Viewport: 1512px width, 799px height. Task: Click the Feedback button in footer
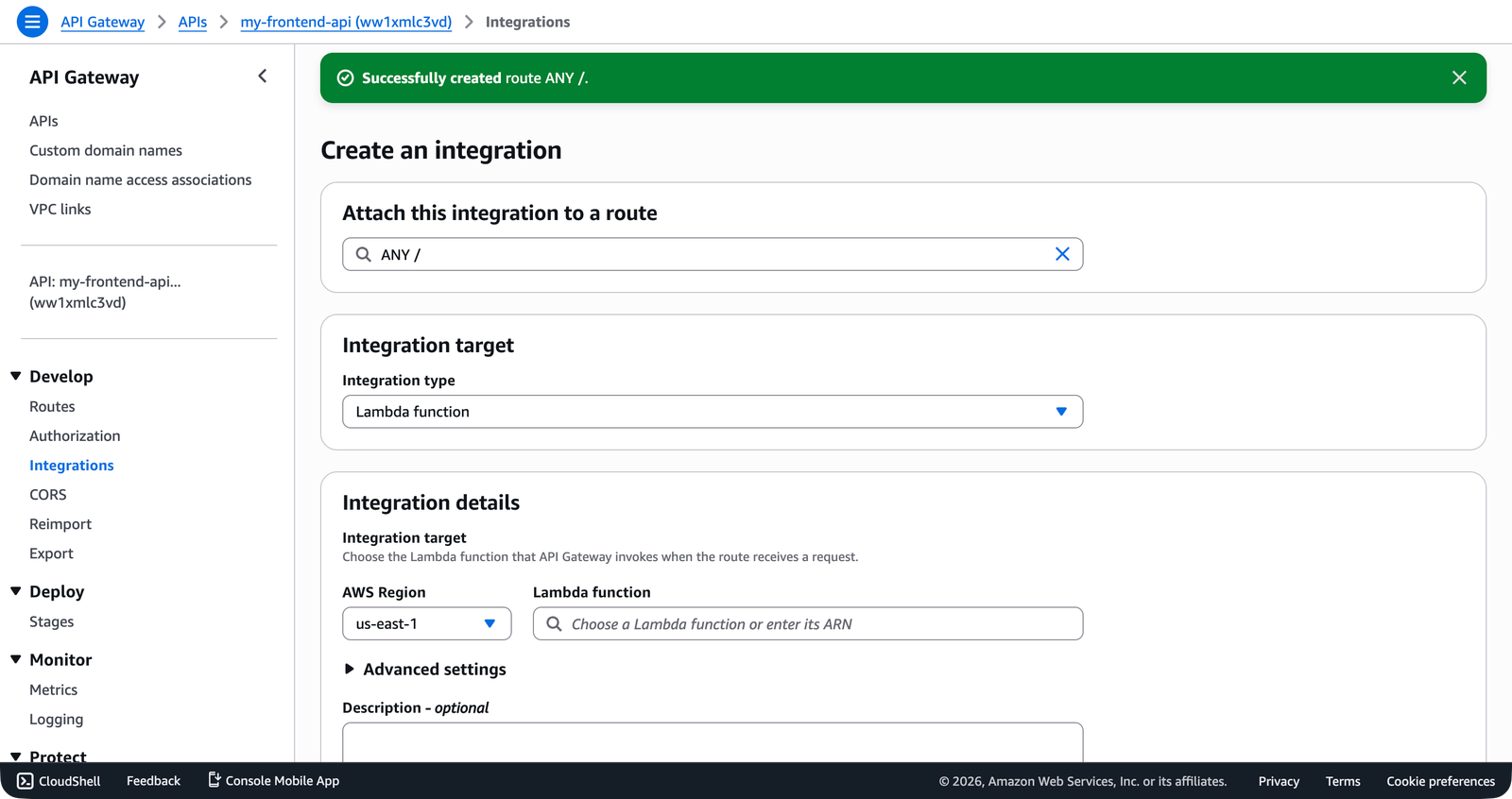(x=153, y=781)
